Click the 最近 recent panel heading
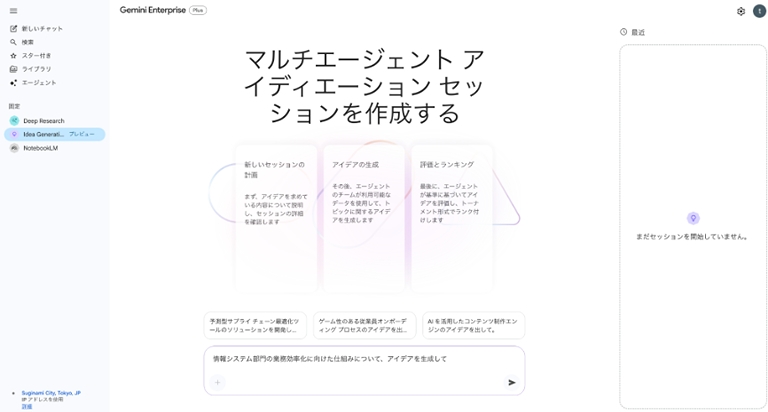768x412 pixels. (638, 32)
